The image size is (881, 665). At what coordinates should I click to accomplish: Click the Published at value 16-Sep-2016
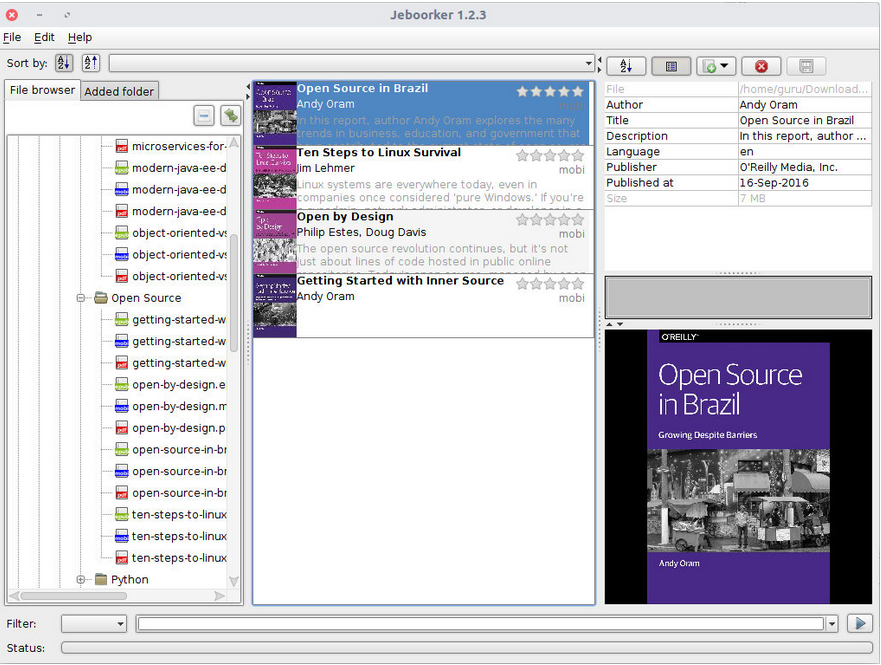tap(805, 183)
